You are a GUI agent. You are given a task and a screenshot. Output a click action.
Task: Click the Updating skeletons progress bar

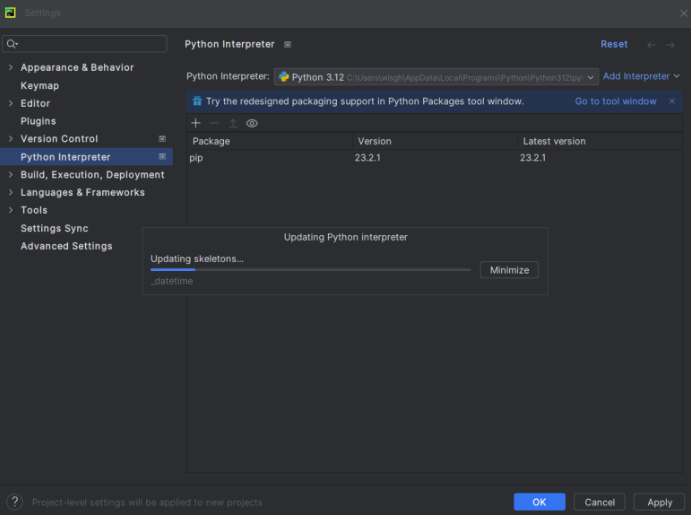point(311,270)
